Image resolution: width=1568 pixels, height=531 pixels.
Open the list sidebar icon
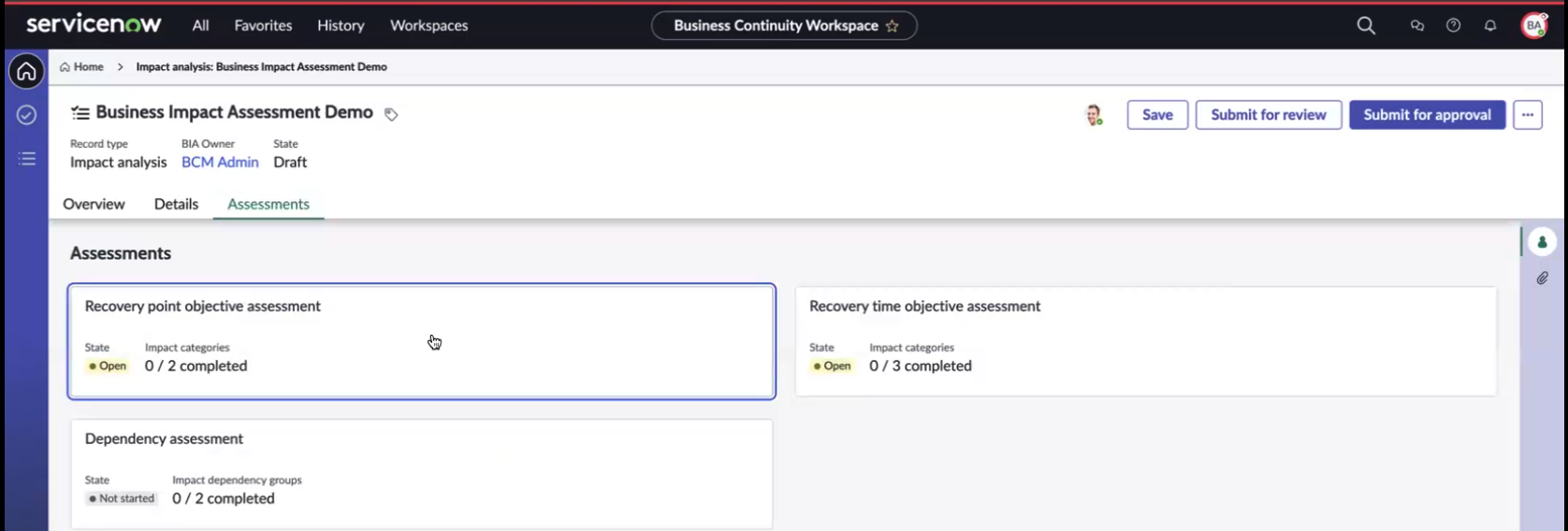(26, 158)
